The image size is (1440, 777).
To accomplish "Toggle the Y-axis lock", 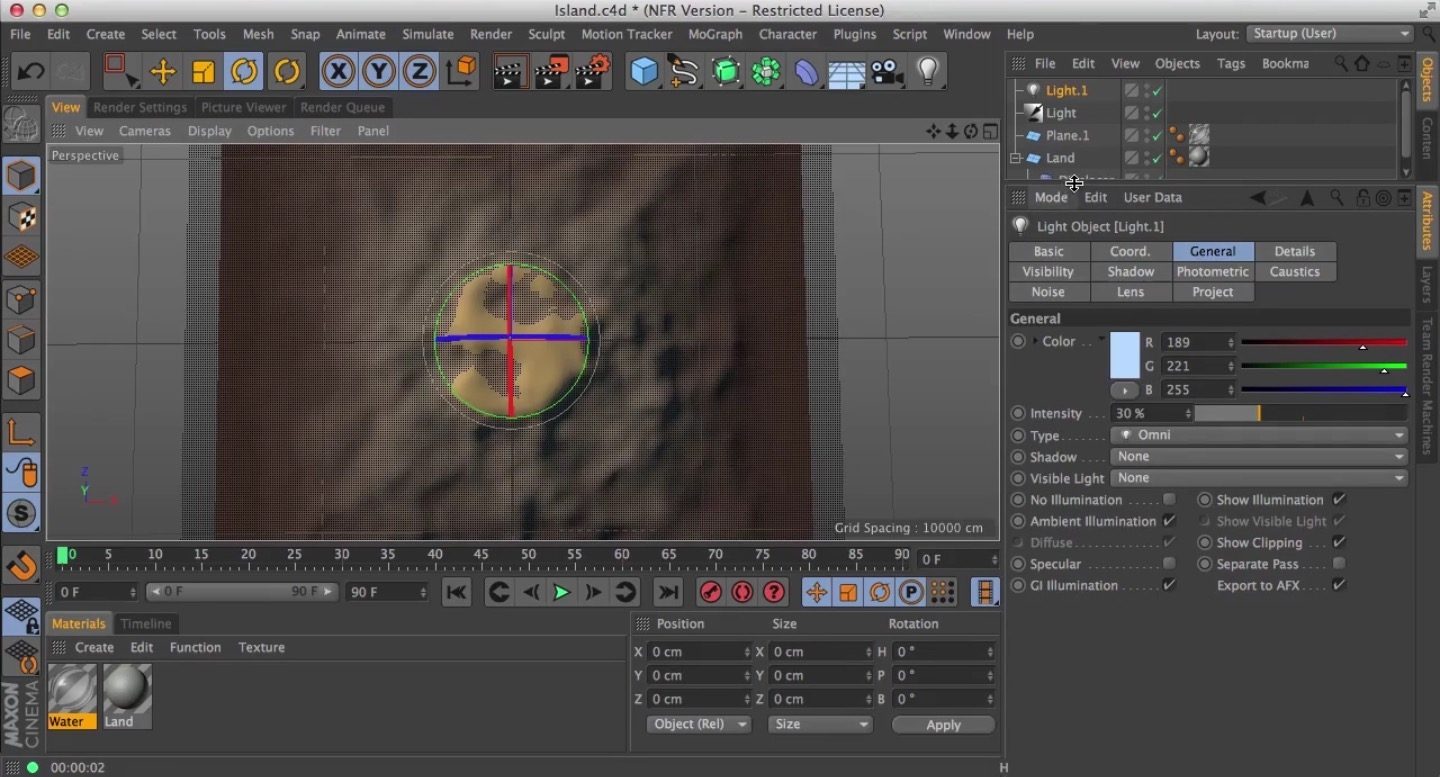I will [379, 72].
